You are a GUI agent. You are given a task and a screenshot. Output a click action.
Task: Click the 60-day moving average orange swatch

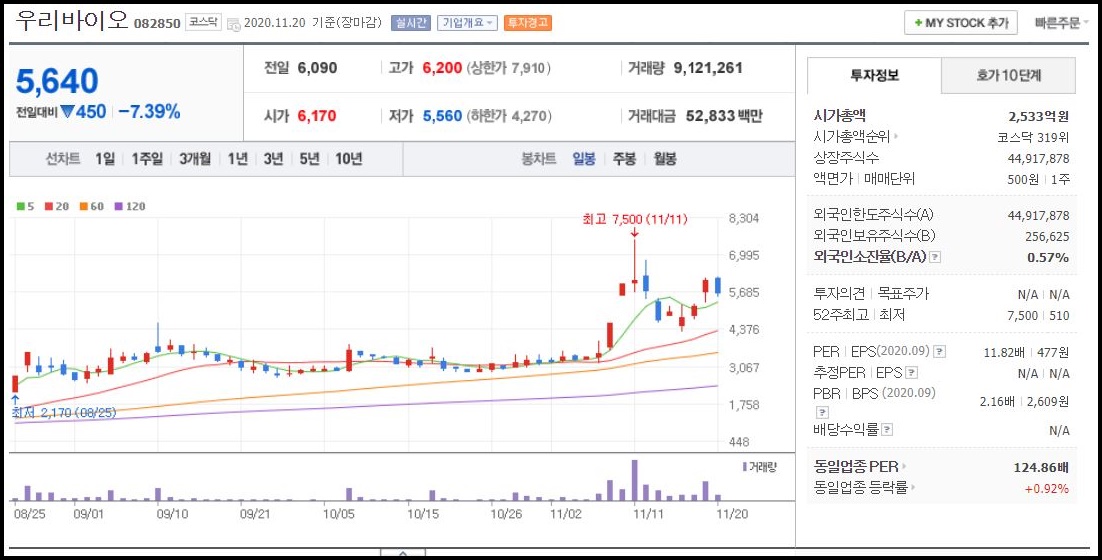tap(83, 207)
